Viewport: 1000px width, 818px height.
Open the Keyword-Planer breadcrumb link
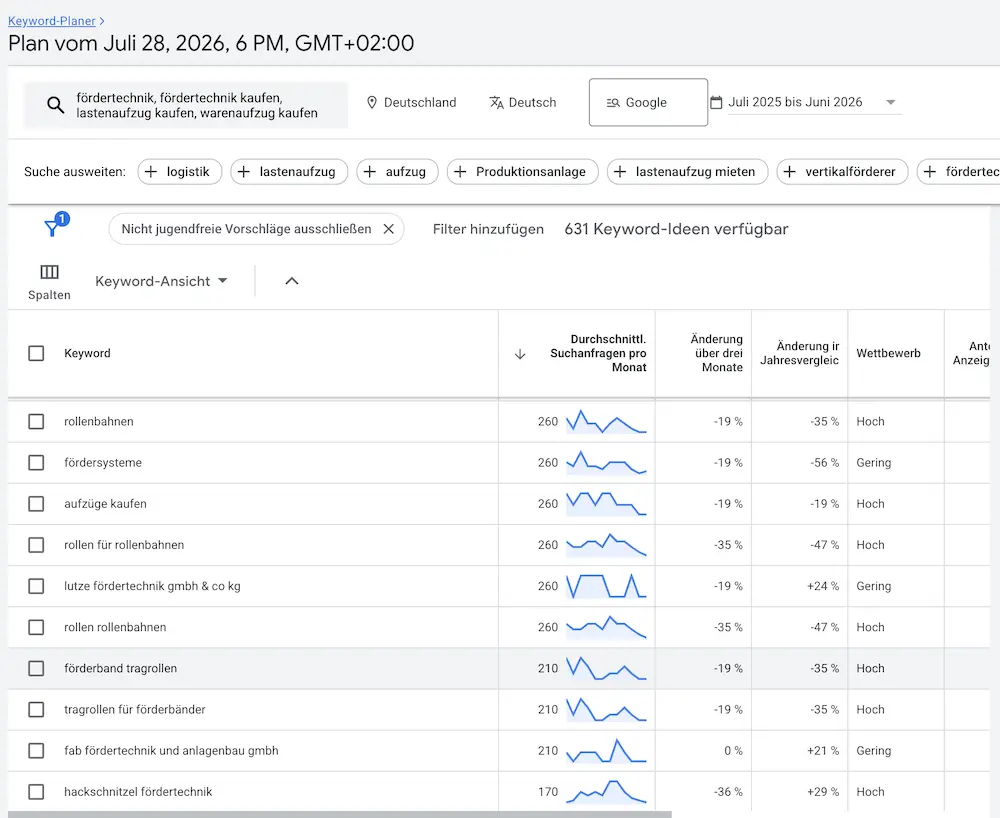[52, 21]
